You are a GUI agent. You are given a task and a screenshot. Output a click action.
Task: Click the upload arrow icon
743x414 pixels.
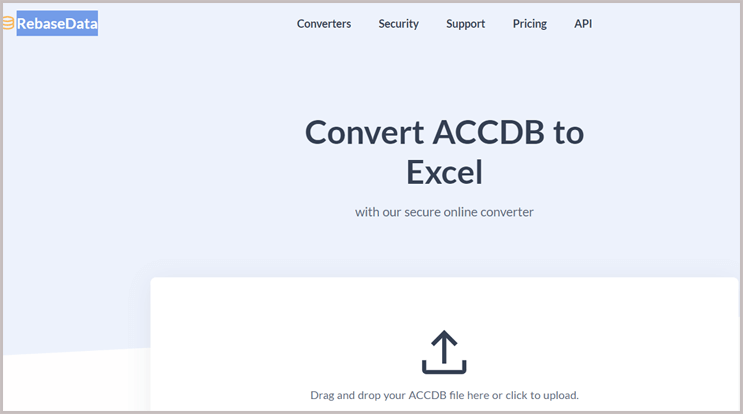point(444,352)
